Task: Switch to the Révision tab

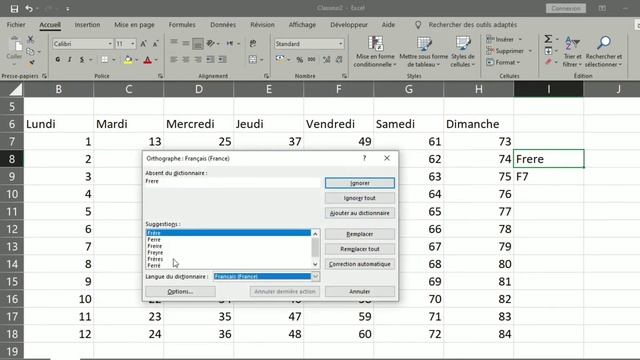Action: pos(262,25)
